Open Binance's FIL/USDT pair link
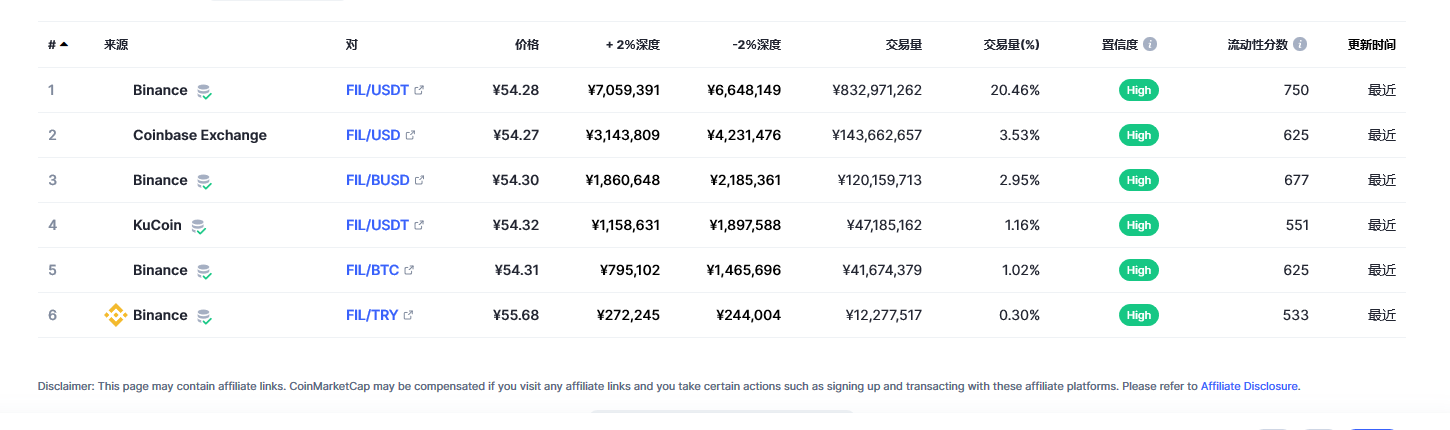 coord(377,90)
